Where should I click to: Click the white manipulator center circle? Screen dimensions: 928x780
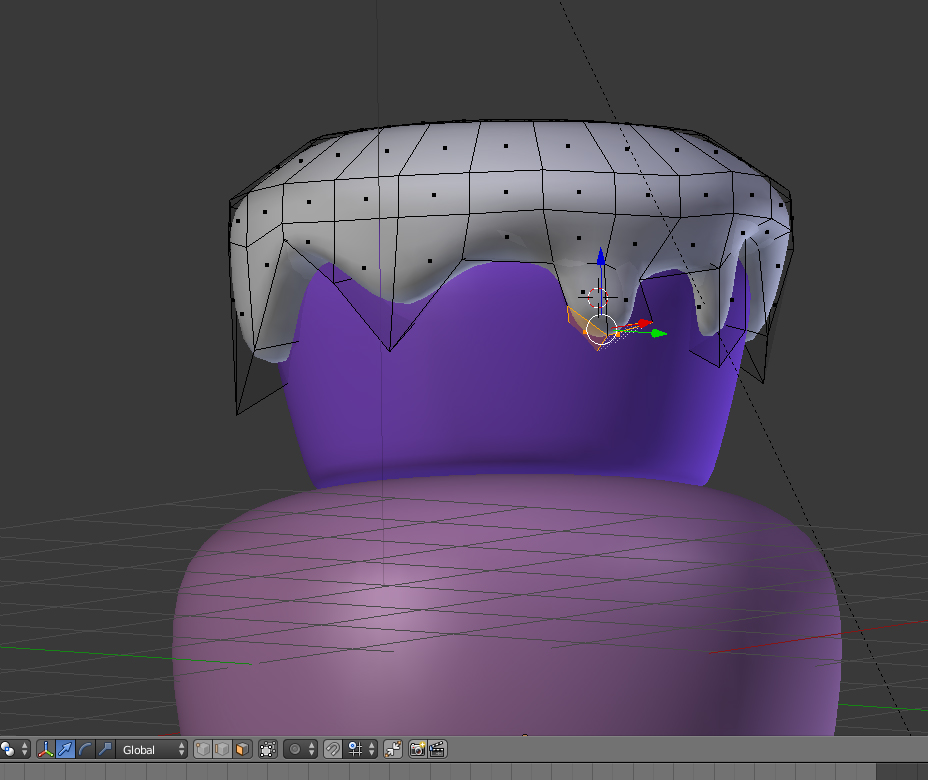600,329
